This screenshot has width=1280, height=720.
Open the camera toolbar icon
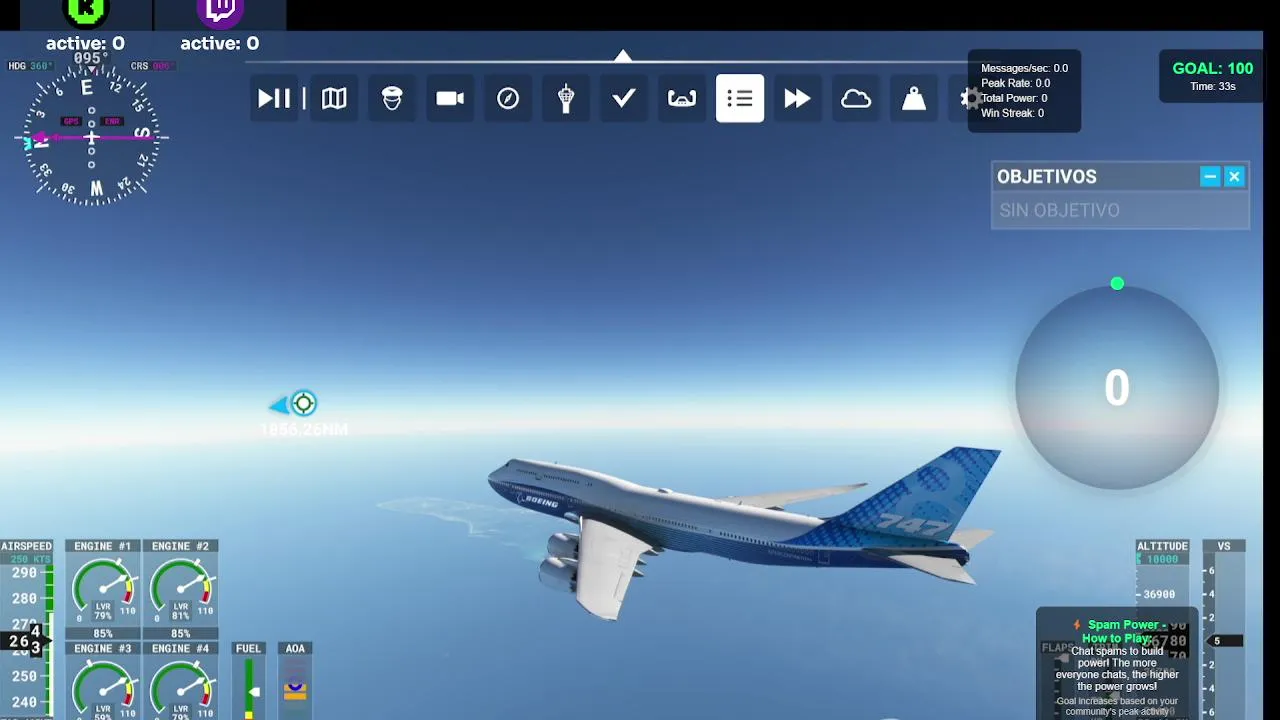tap(450, 98)
